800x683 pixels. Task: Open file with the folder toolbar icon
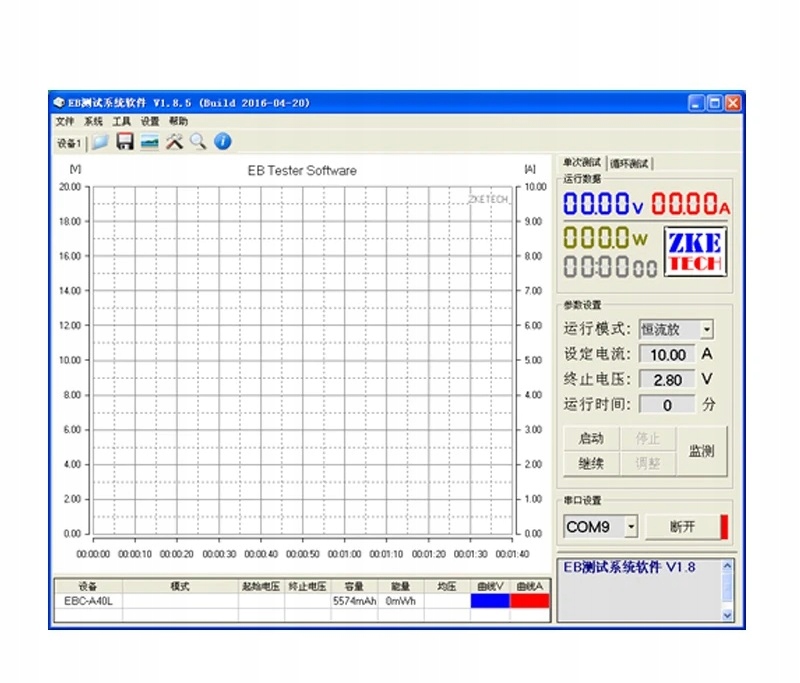click(101, 142)
